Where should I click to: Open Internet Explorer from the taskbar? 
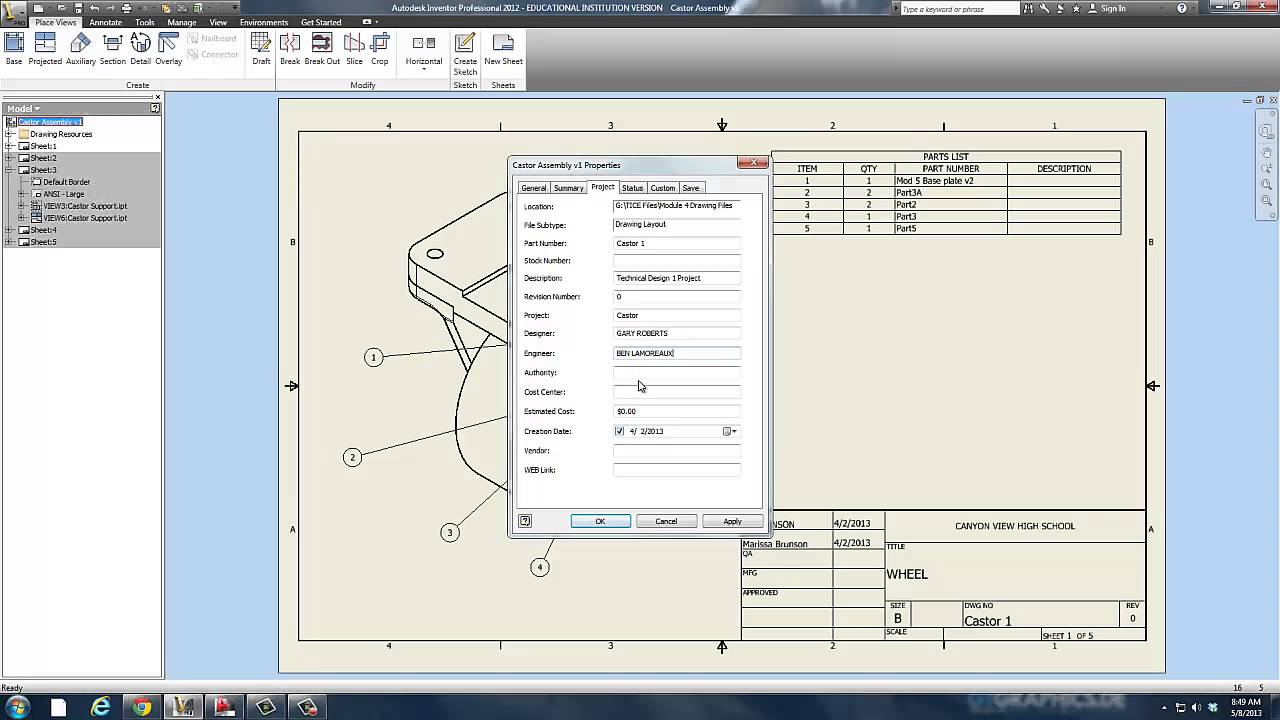pos(101,707)
